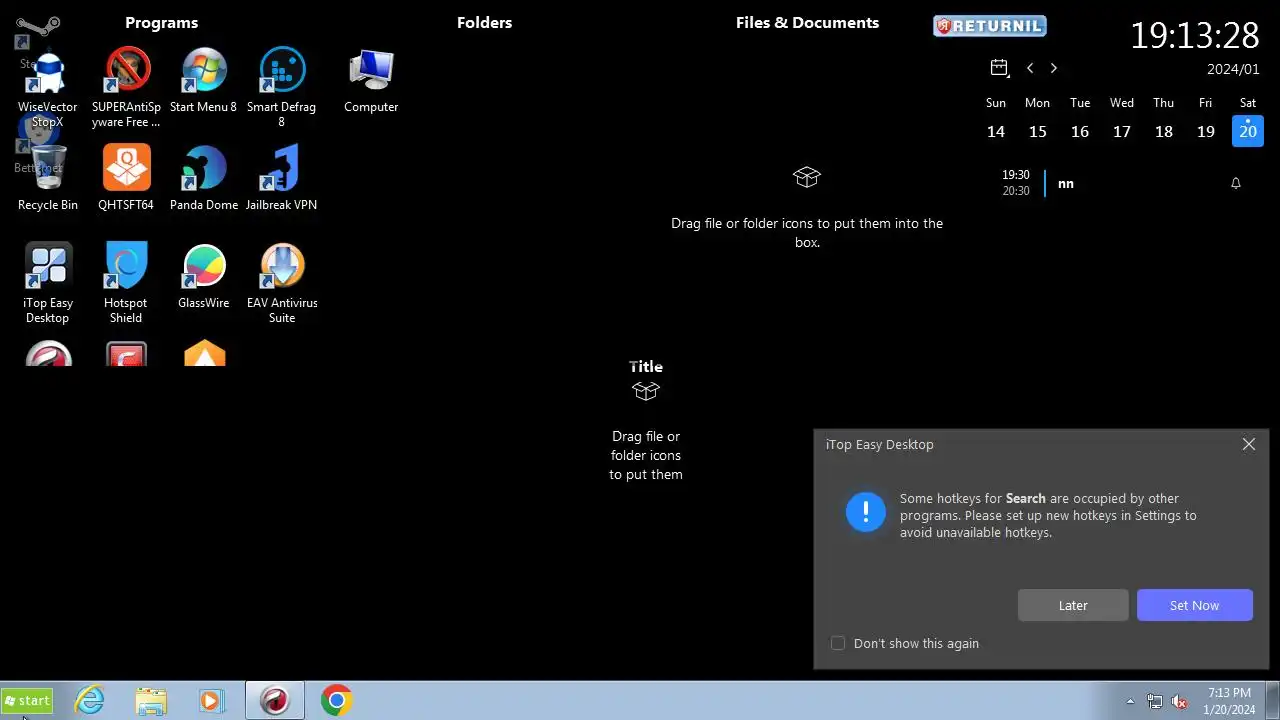Click the reminder bell for nn event
The image size is (1280, 720).
tap(1236, 183)
